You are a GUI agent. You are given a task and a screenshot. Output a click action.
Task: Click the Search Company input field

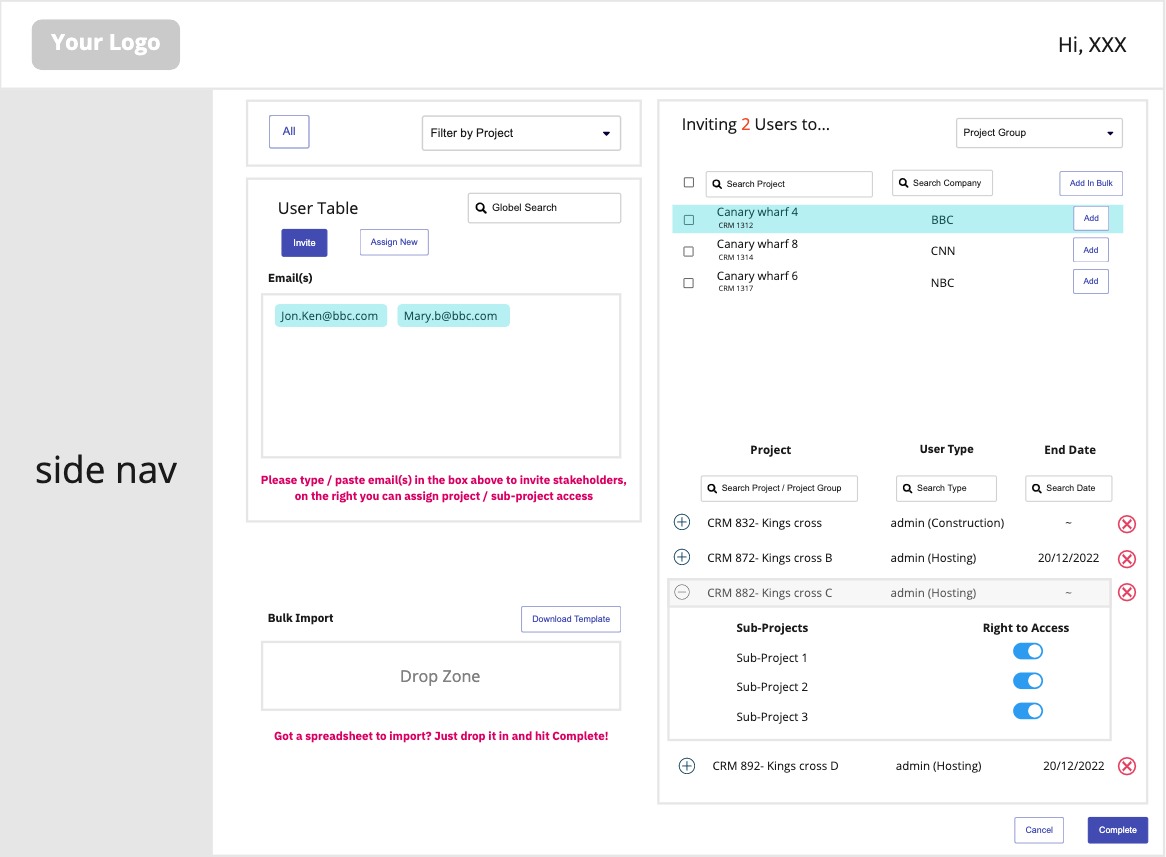941,183
